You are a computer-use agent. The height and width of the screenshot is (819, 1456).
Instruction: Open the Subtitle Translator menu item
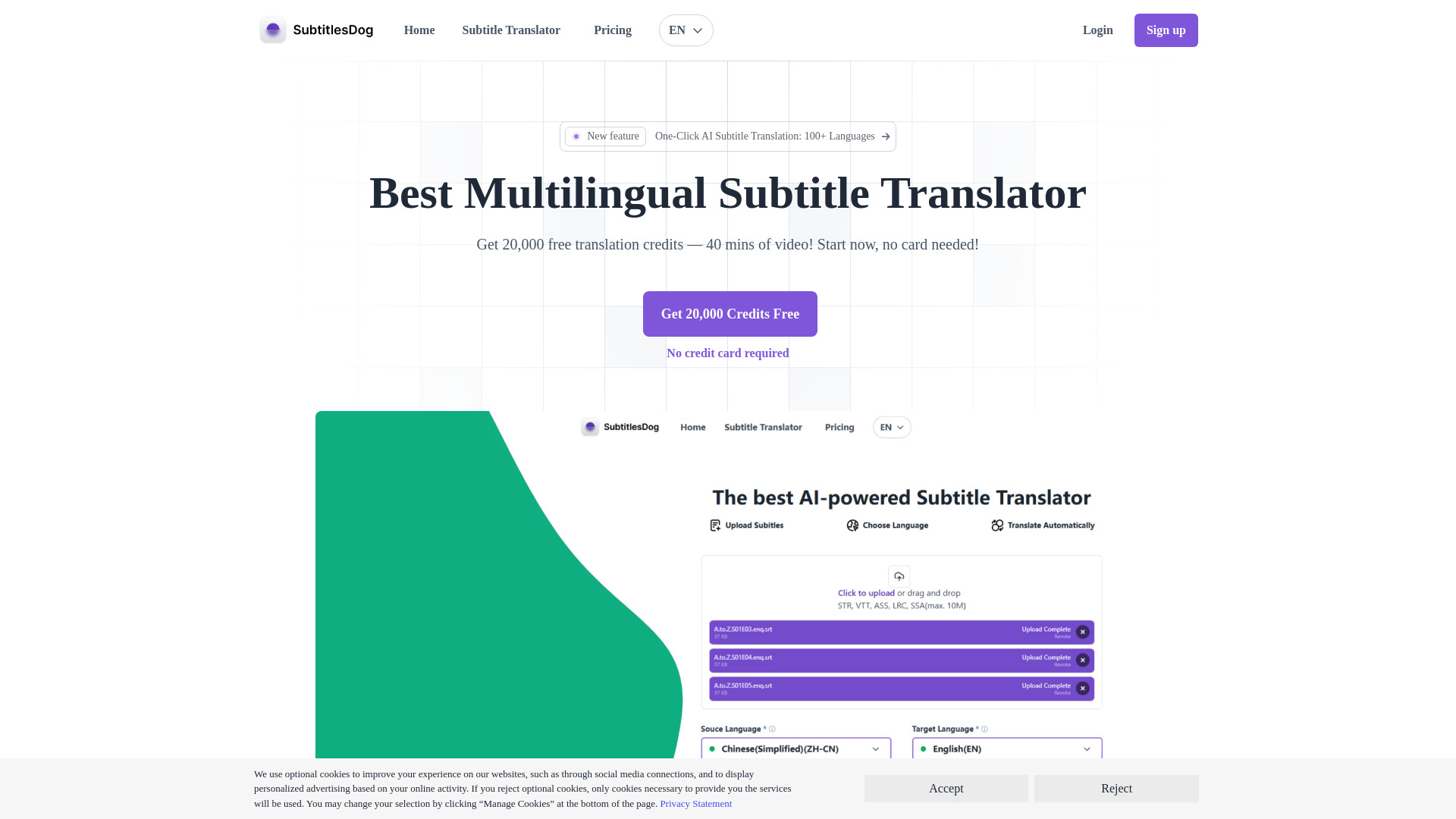click(x=510, y=30)
